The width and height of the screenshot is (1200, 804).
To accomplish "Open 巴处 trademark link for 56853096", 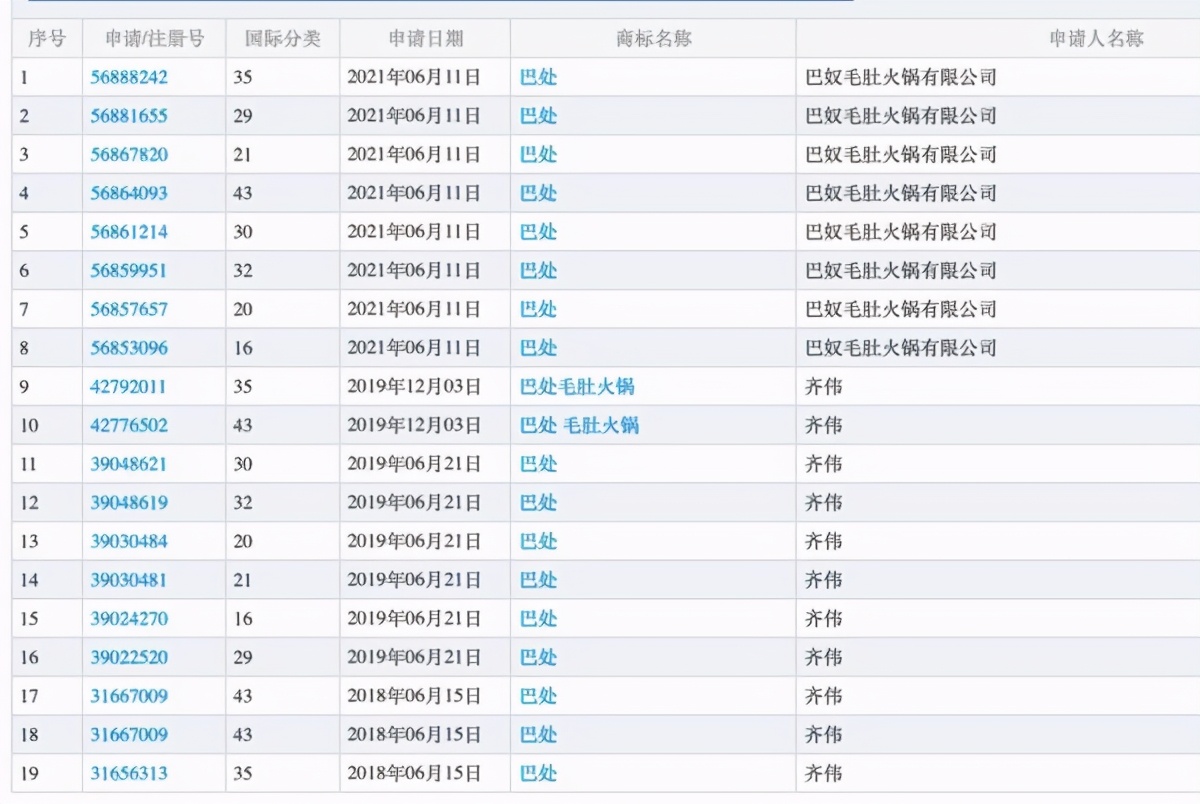I will pyautogui.click(x=538, y=348).
